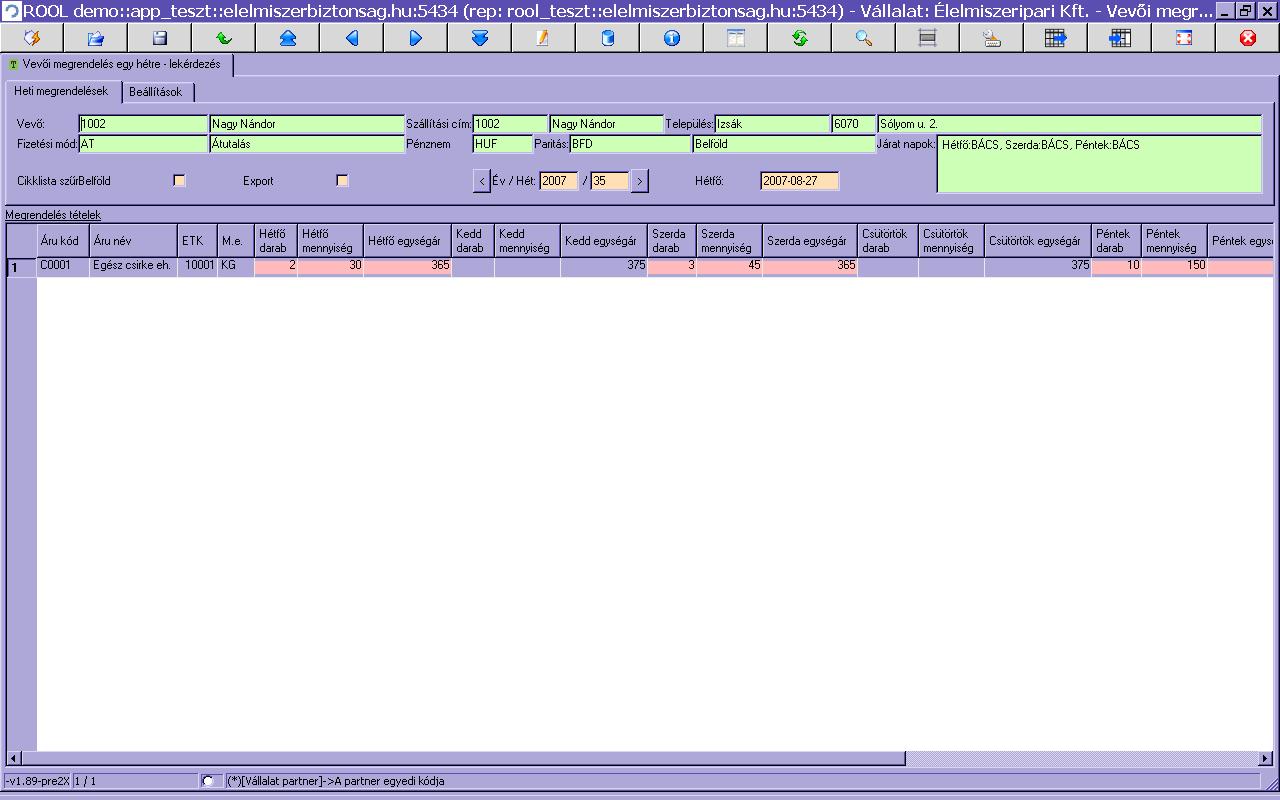Click the blue info circle icon
Viewport: 1280px width, 800px height.
click(672, 38)
